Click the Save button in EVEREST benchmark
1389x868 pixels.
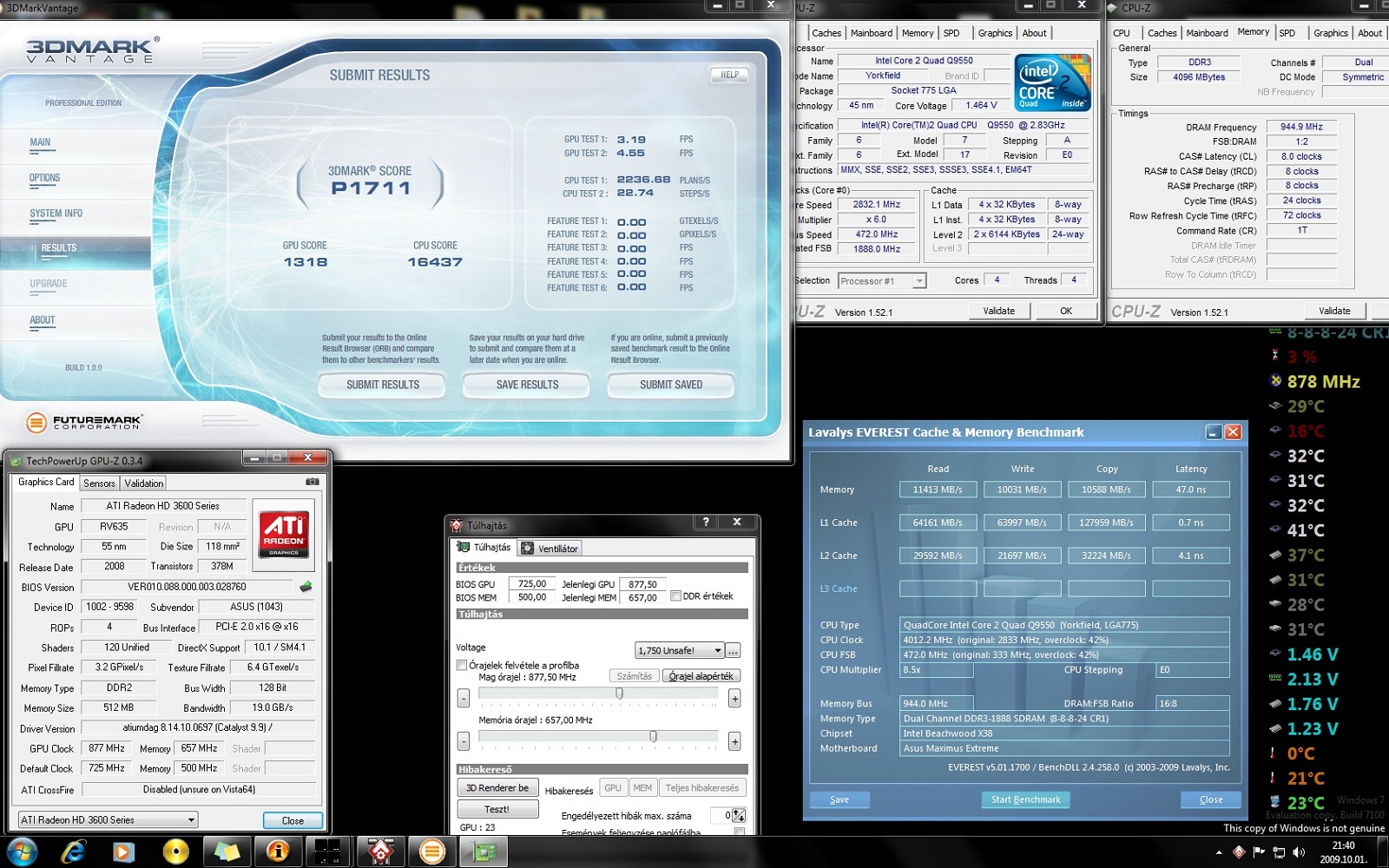pyautogui.click(x=839, y=799)
